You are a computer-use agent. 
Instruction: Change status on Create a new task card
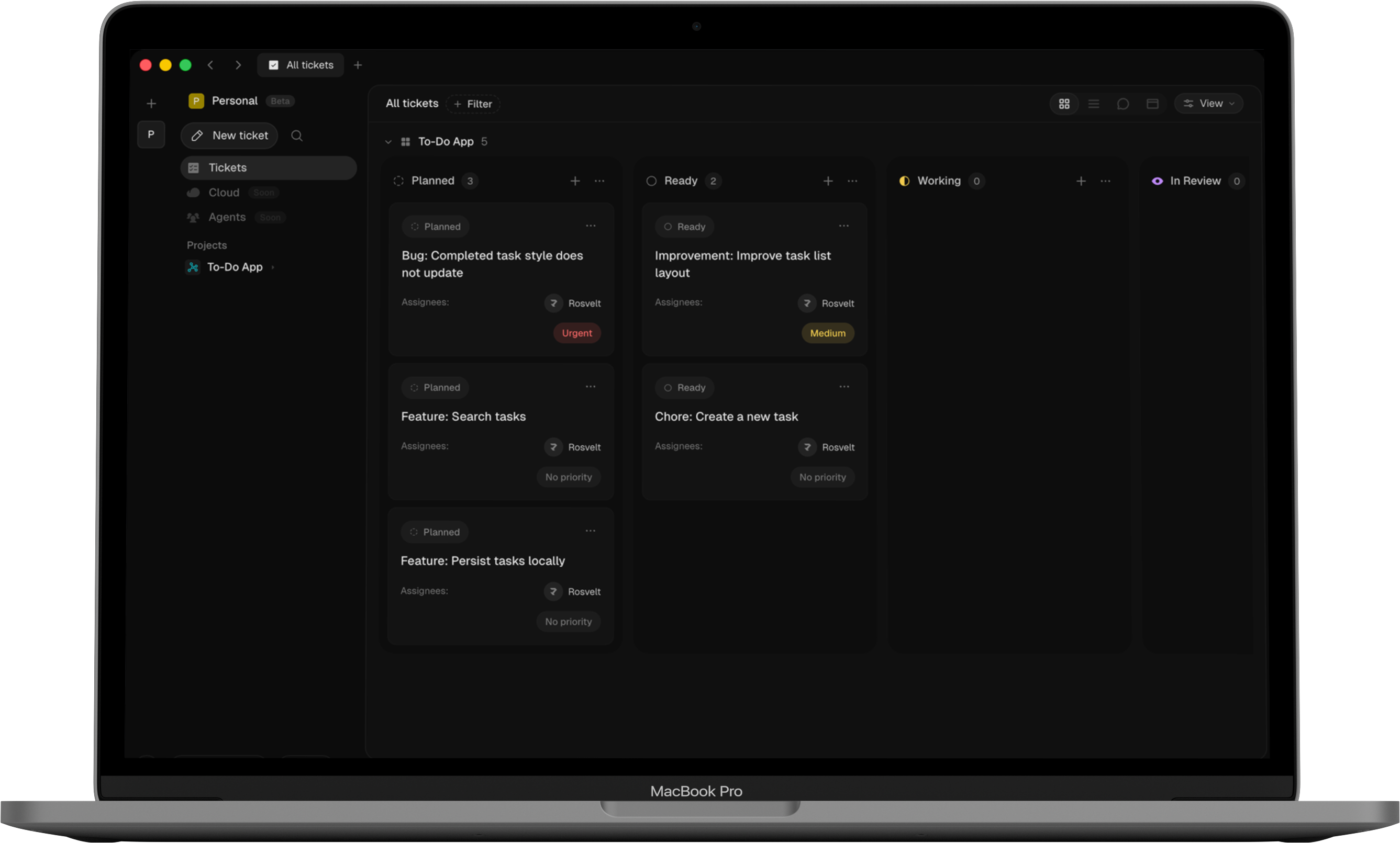(x=685, y=387)
